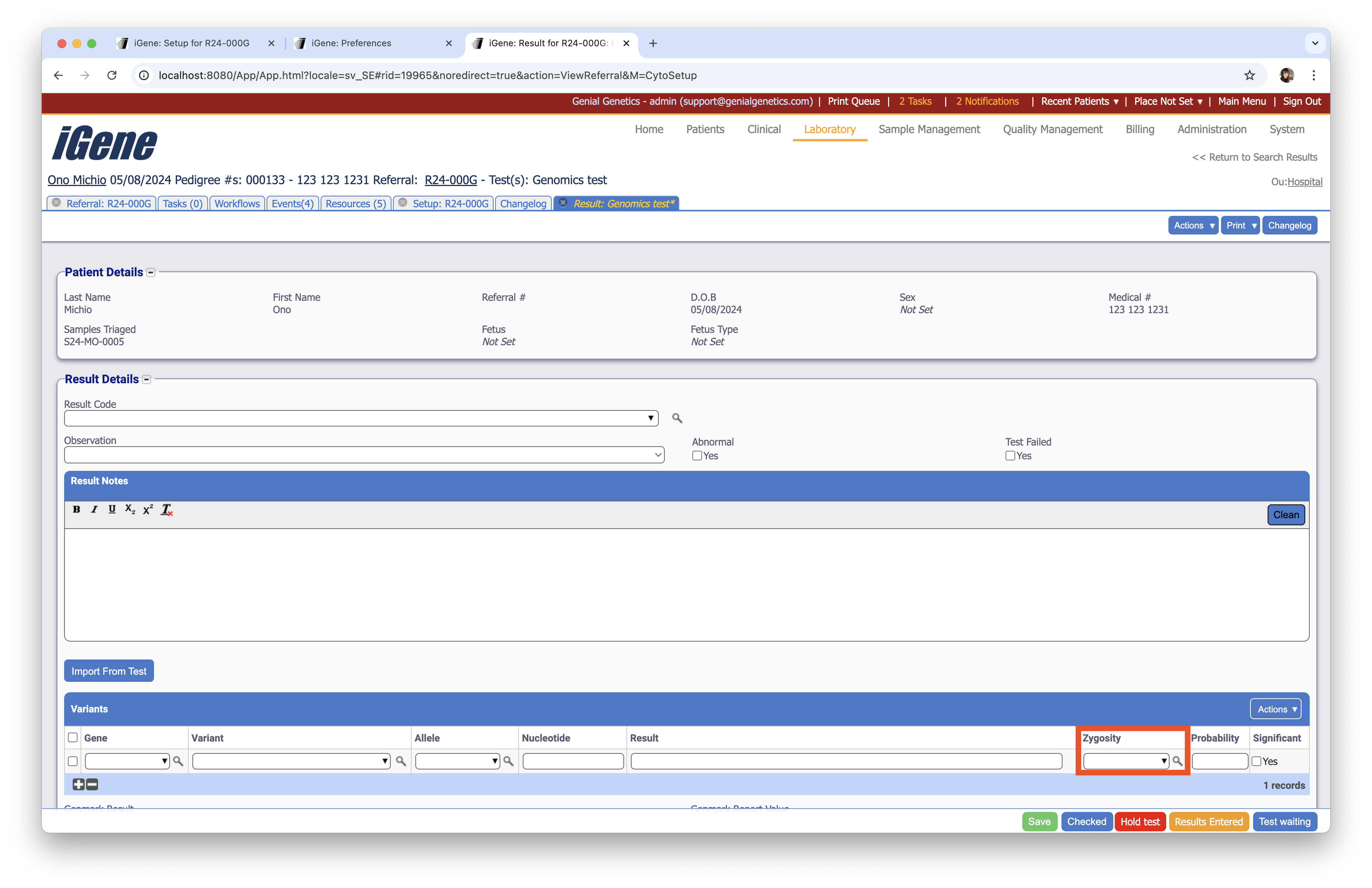
Task: Open the Observation dropdown
Action: click(x=364, y=455)
